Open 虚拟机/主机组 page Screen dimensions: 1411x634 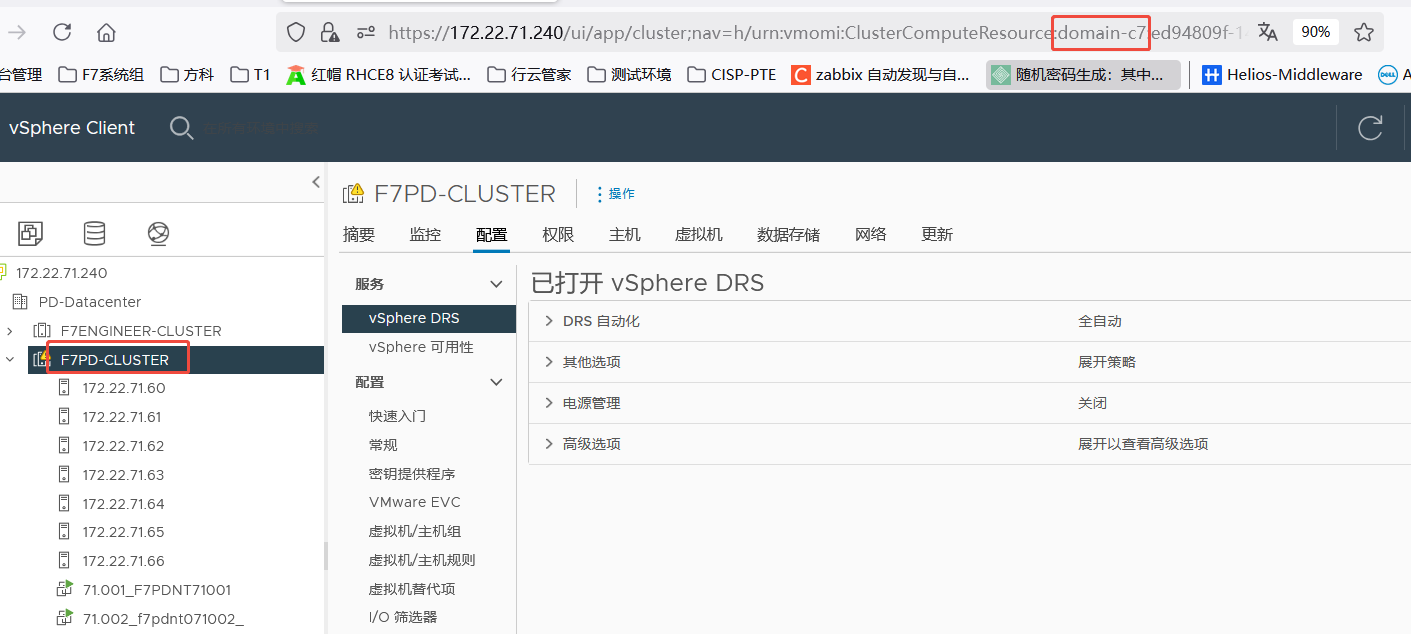tap(414, 531)
